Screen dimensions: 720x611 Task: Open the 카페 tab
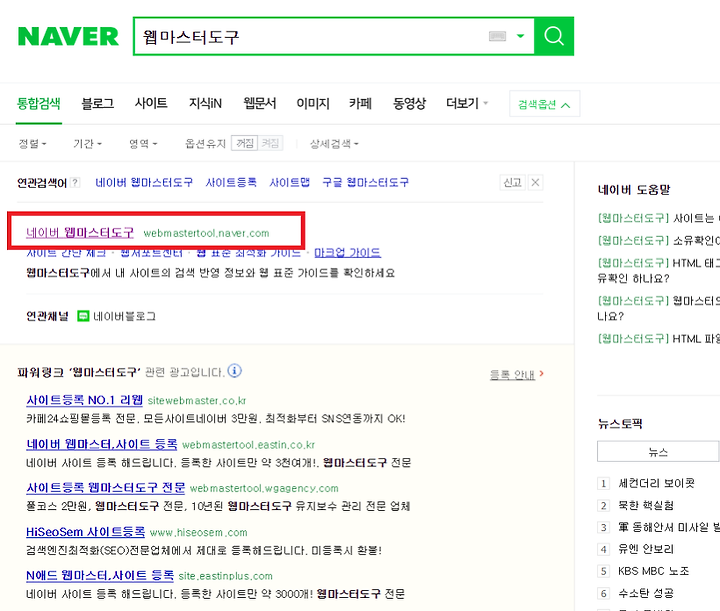[360, 104]
